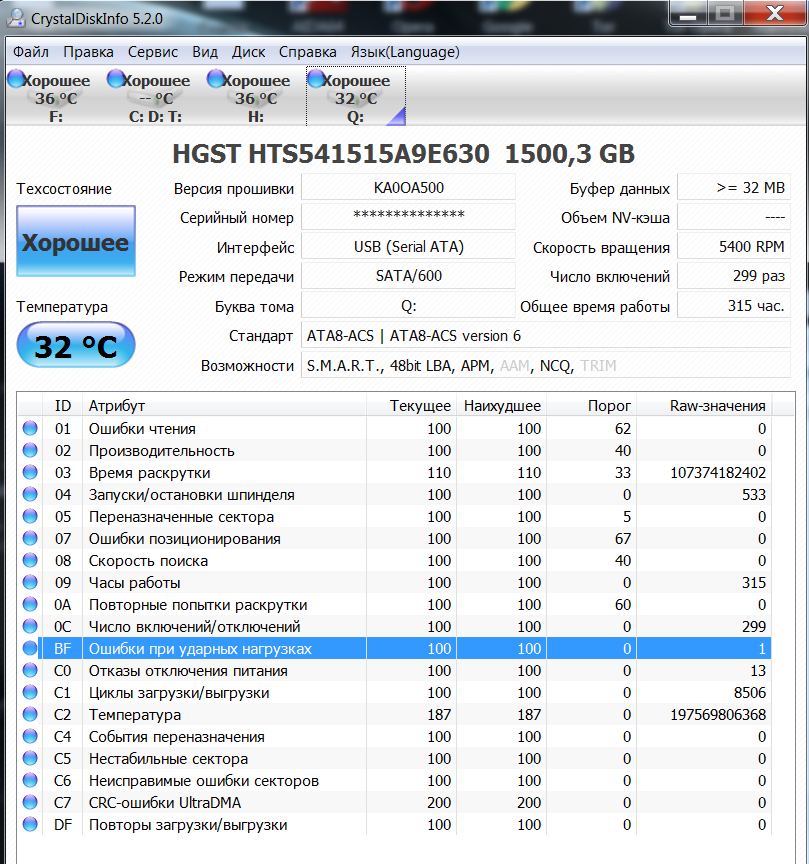
Task: Click the Наихудшее column header
Action: click(501, 406)
